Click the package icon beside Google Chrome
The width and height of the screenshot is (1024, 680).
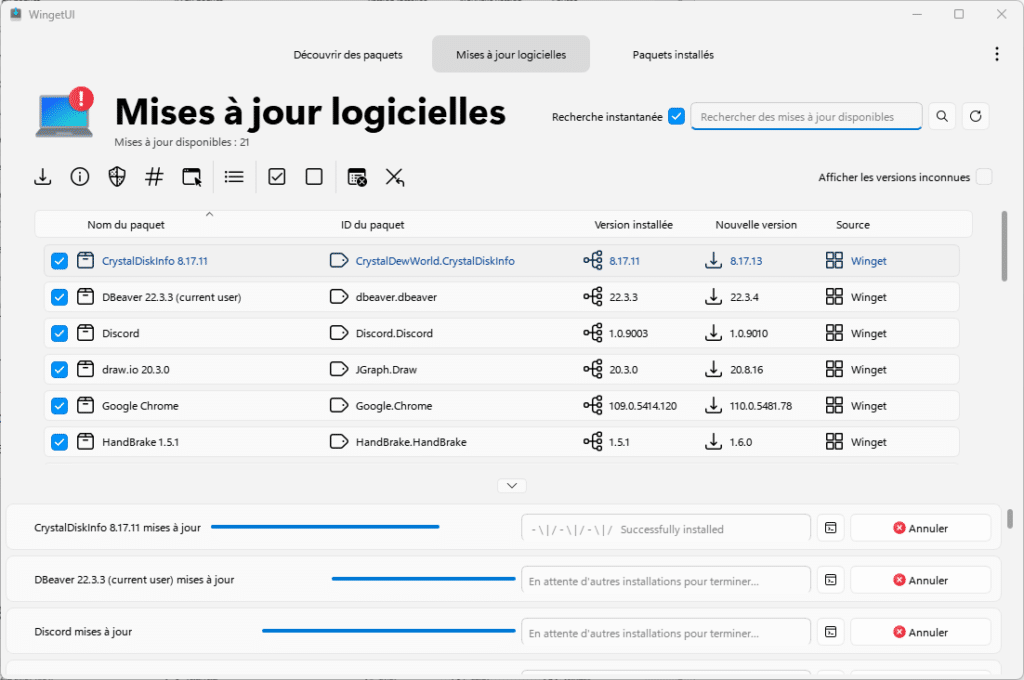pyautogui.click(x=86, y=406)
